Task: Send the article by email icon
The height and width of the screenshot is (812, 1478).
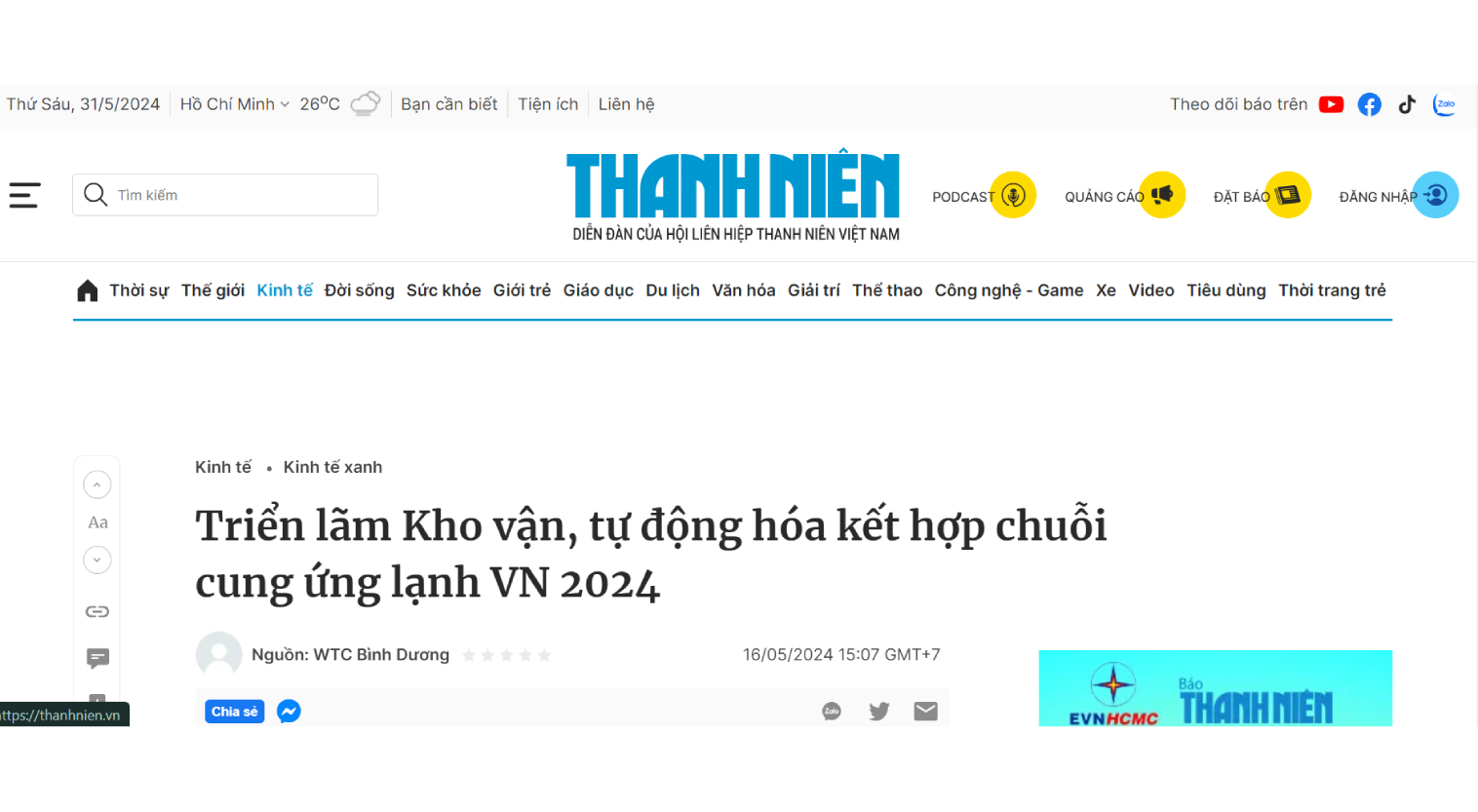Action: tap(925, 712)
